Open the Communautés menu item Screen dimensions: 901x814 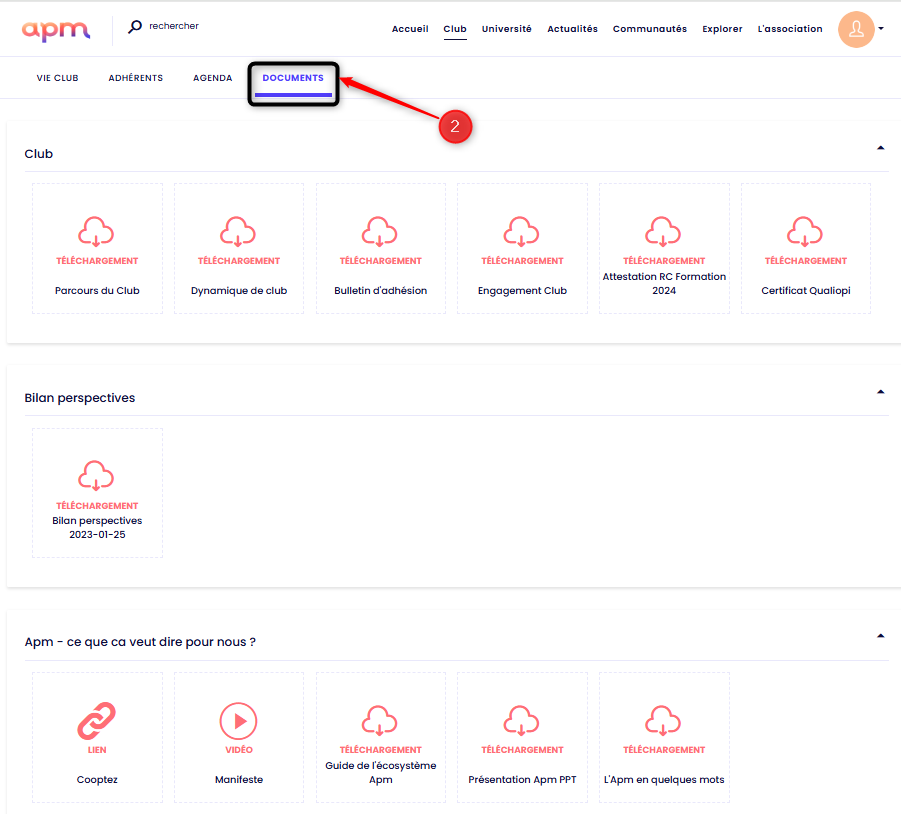649,29
